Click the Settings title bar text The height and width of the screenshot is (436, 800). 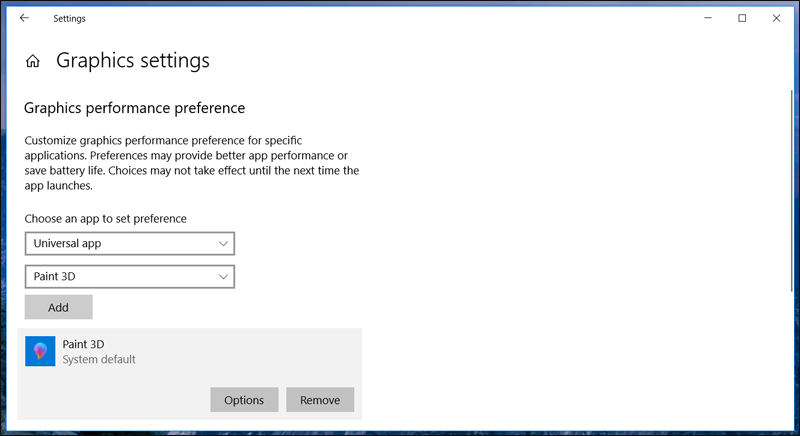[x=69, y=18]
